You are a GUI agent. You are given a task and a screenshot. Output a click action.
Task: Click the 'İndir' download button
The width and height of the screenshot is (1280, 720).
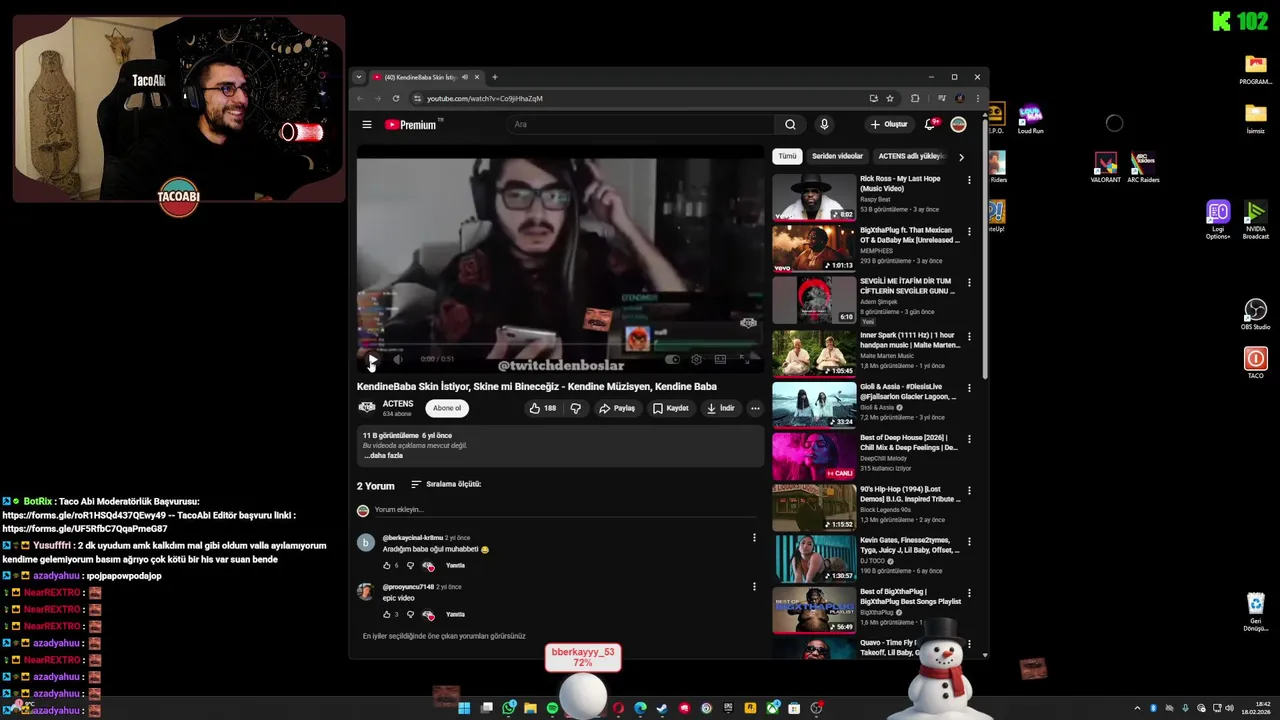(x=721, y=408)
